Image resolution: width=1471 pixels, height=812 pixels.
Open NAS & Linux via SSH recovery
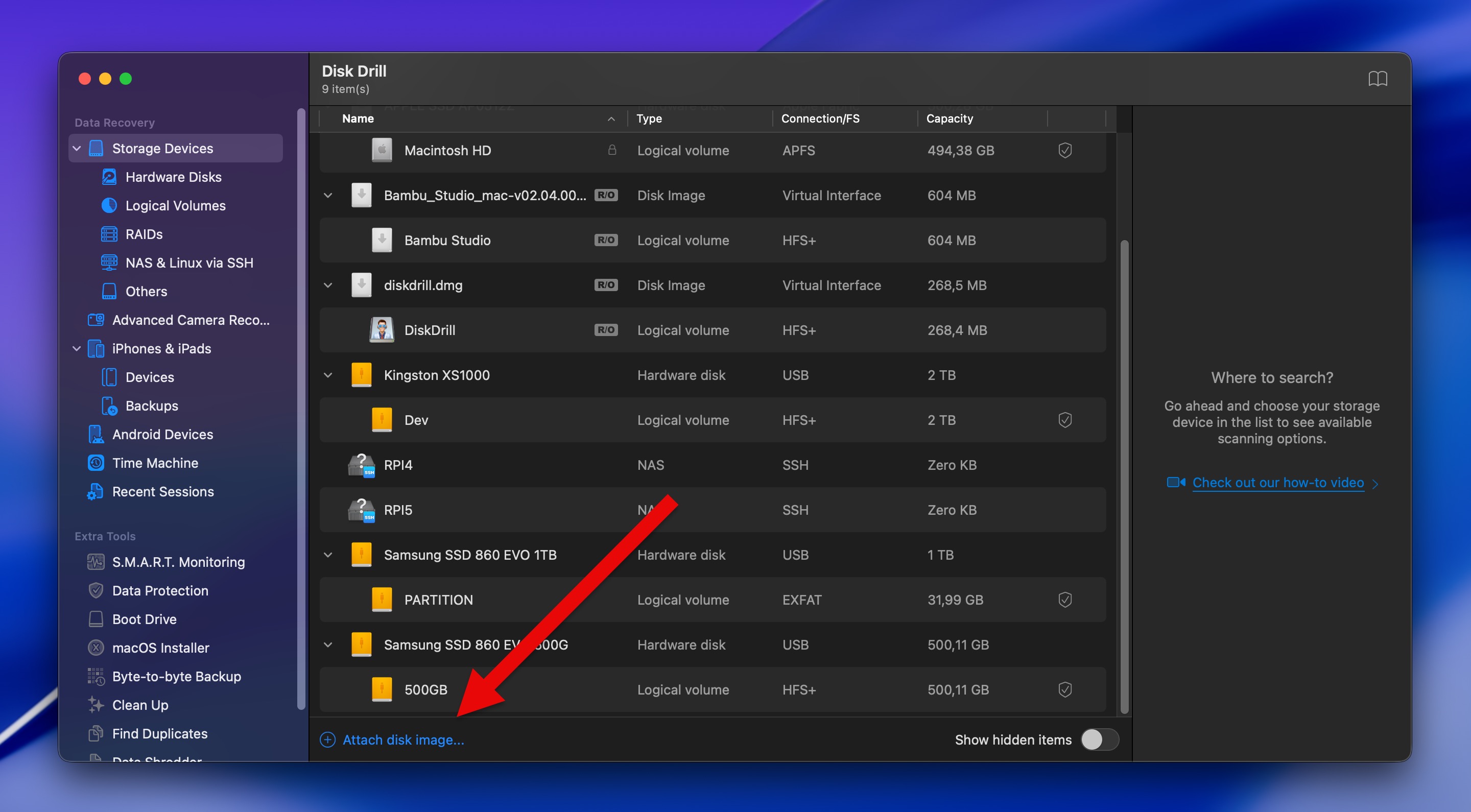point(189,262)
